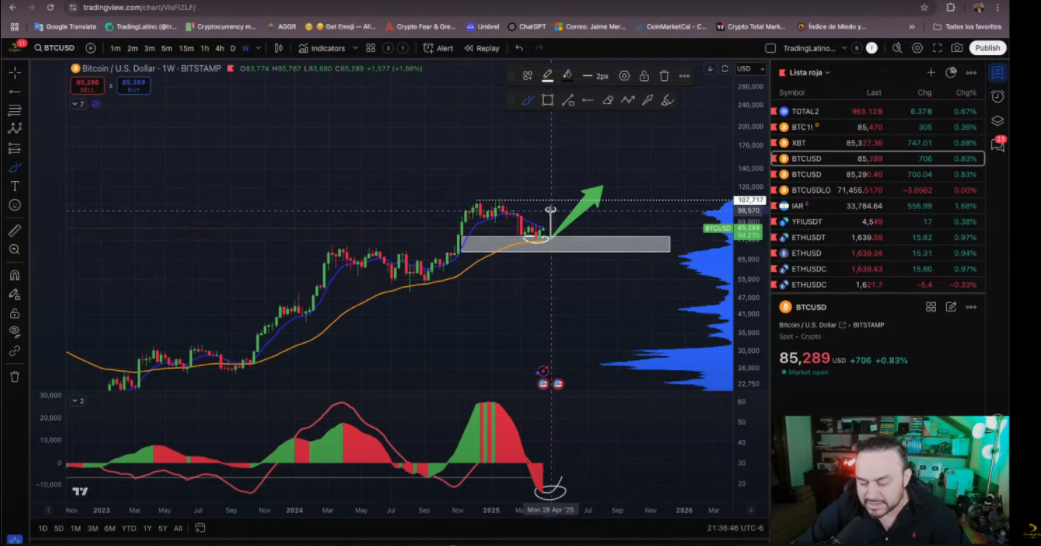Select the W weekly timeframe
The height and width of the screenshot is (546, 1041).
(246, 48)
